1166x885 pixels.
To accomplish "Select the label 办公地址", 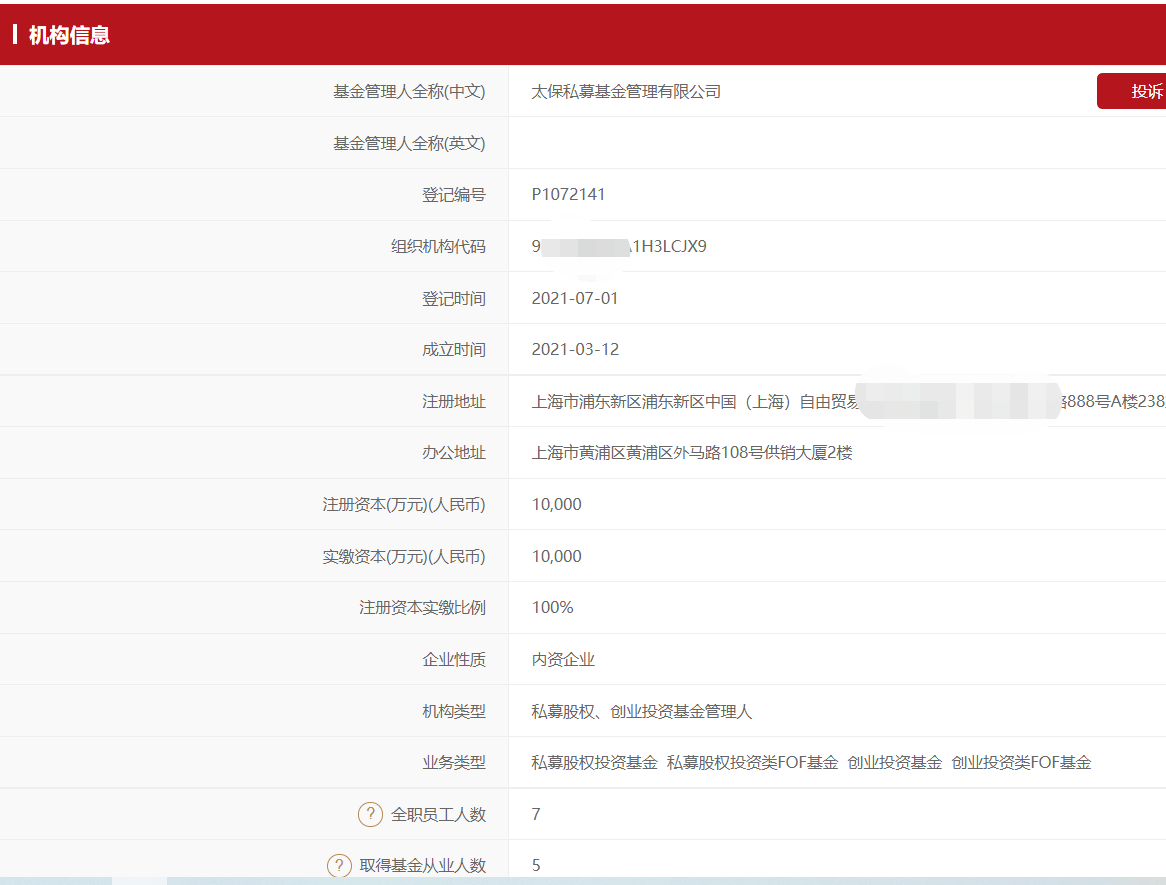I will [x=454, y=453].
